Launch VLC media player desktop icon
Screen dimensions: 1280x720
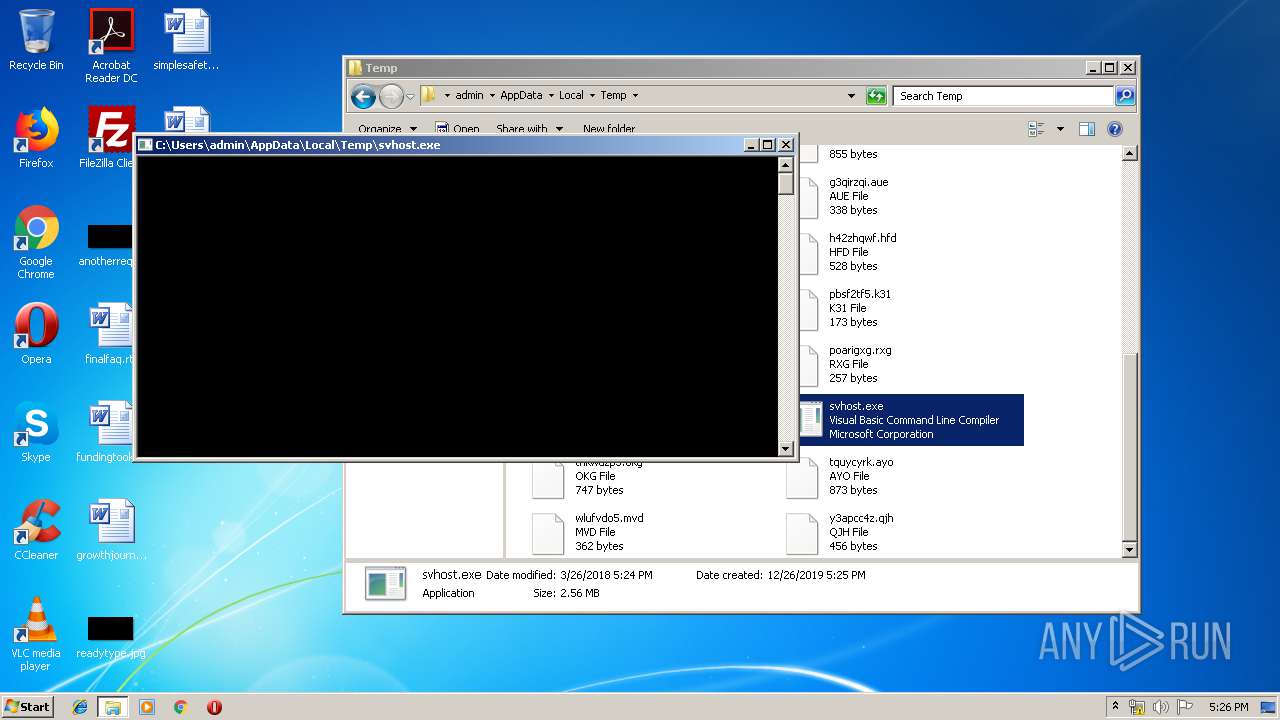pos(36,635)
